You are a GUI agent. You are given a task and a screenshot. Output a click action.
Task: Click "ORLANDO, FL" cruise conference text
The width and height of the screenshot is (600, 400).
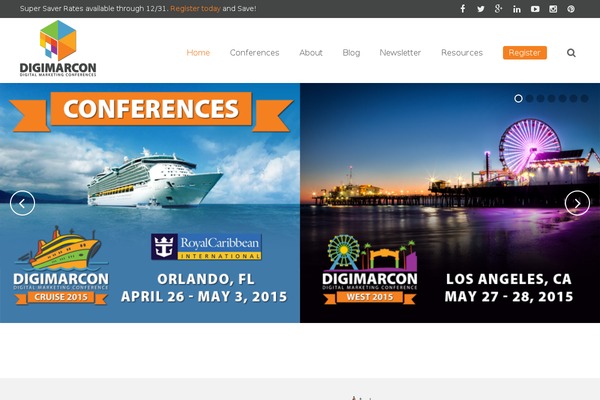[206, 279]
